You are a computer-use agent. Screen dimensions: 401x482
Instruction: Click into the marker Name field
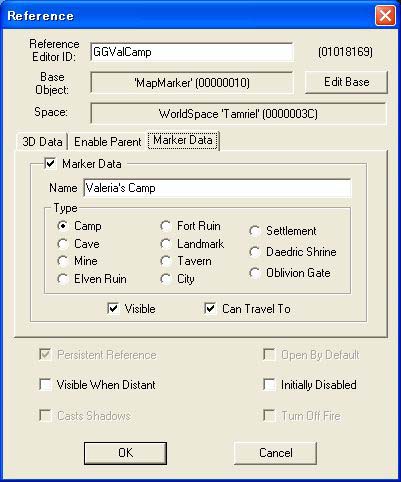pos(217,188)
